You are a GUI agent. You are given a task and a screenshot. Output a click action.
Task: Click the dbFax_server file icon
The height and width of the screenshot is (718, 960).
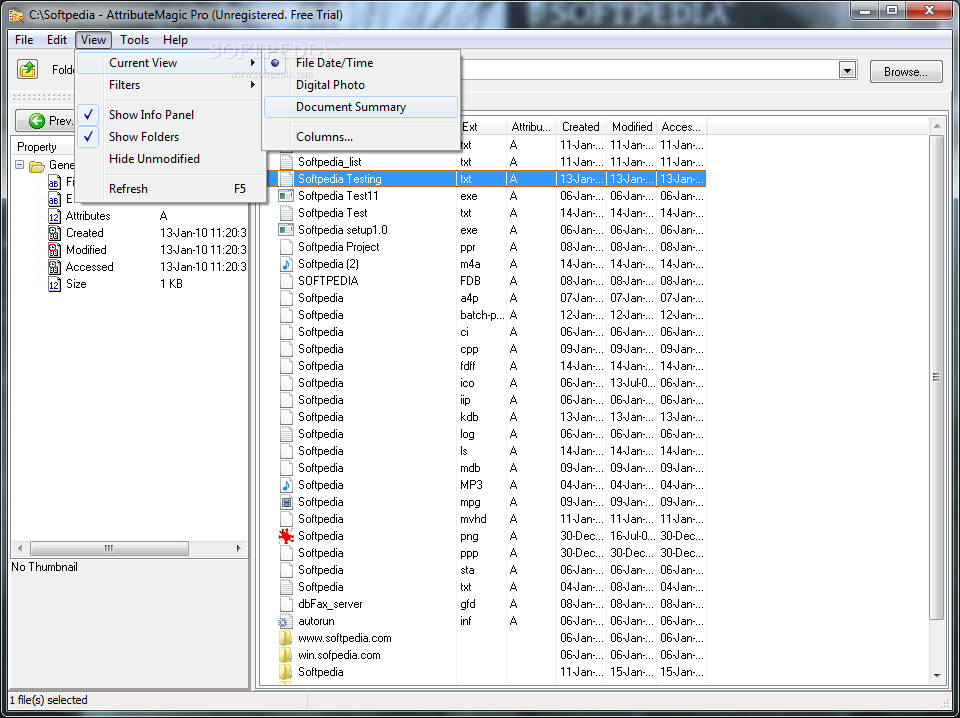(x=286, y=604)
